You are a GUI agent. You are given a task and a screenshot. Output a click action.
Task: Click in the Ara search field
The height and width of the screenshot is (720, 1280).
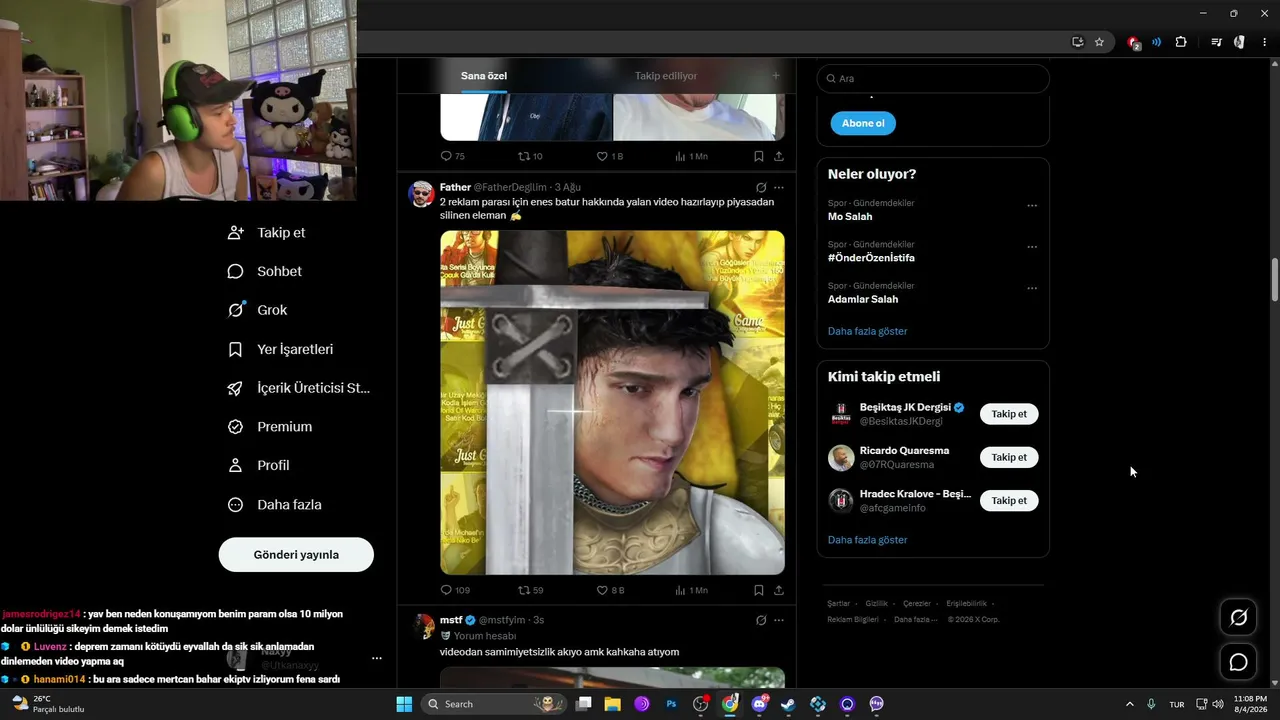[x=933, y=78]
